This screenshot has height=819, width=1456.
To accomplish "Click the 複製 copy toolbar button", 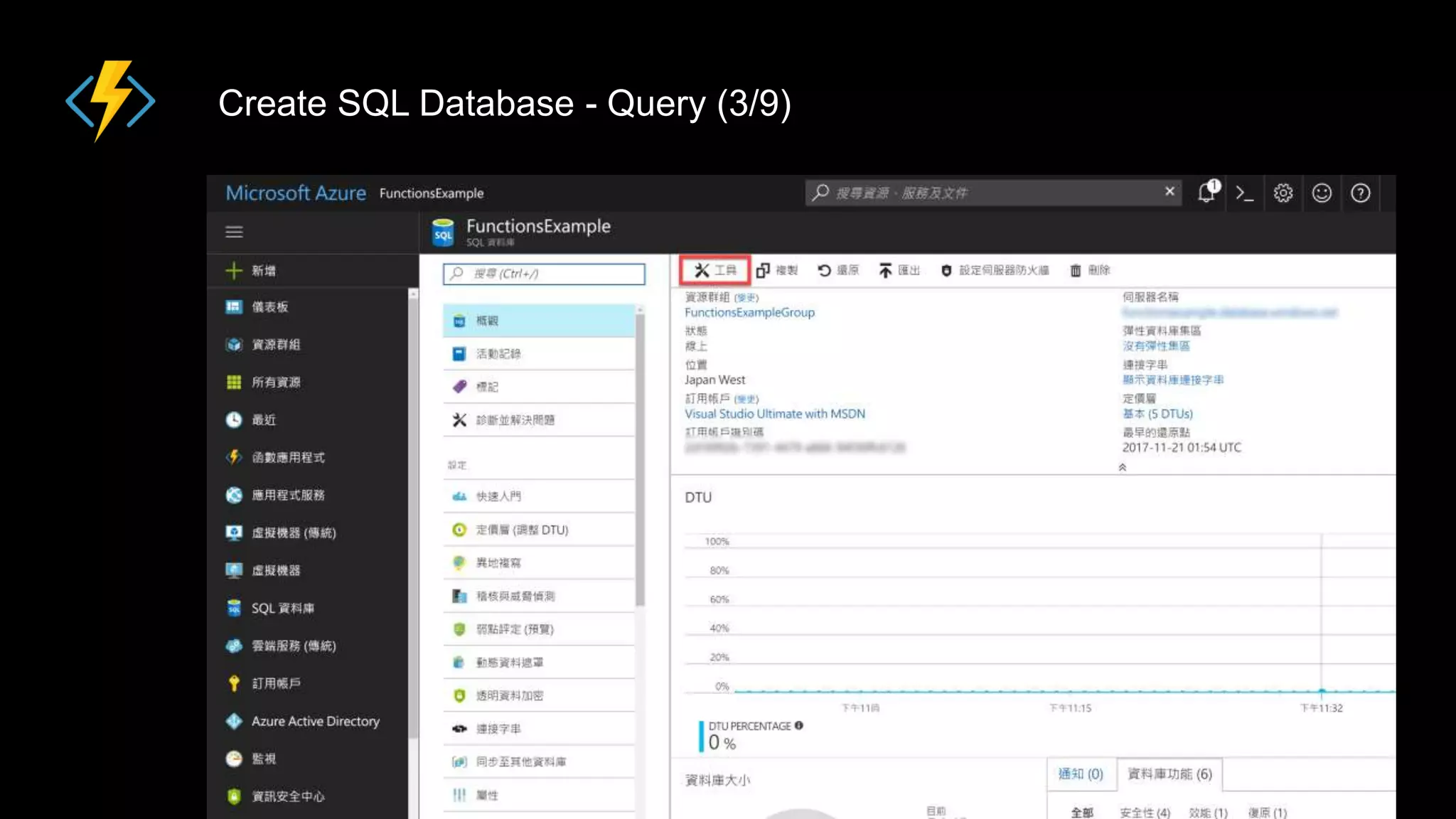I will [x=777, y=270].
